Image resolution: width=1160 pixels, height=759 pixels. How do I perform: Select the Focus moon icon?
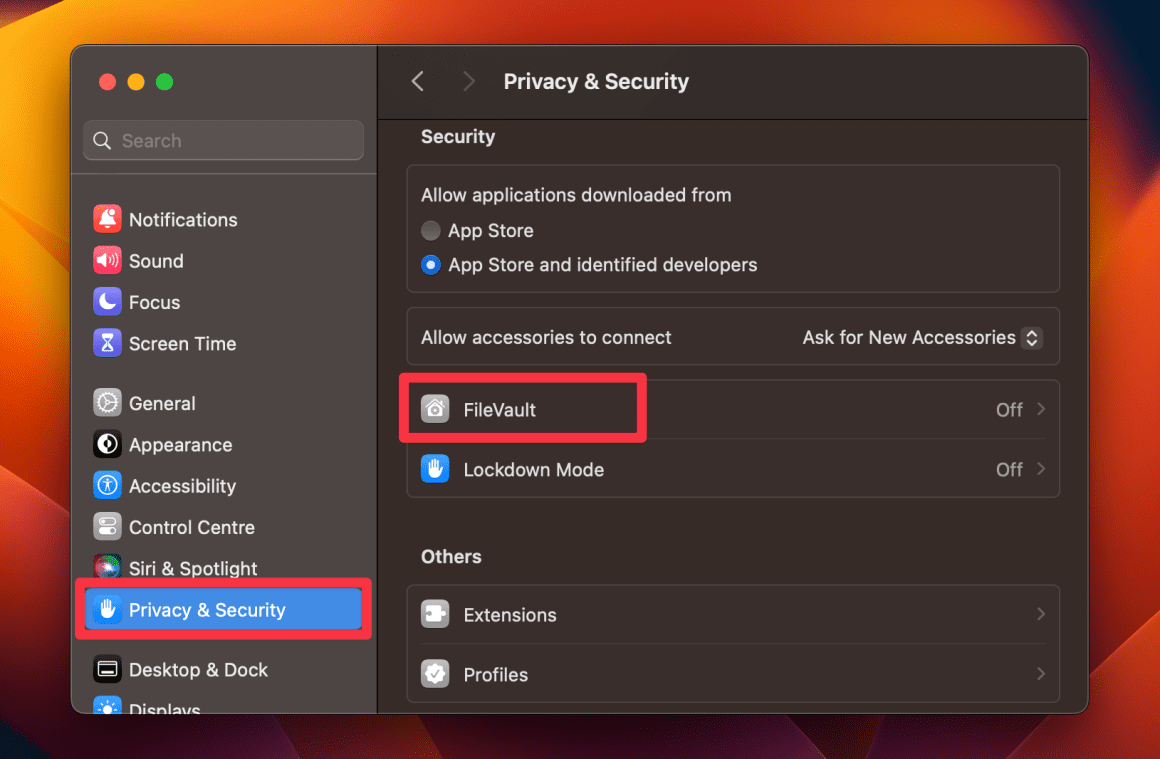(107, 301)
